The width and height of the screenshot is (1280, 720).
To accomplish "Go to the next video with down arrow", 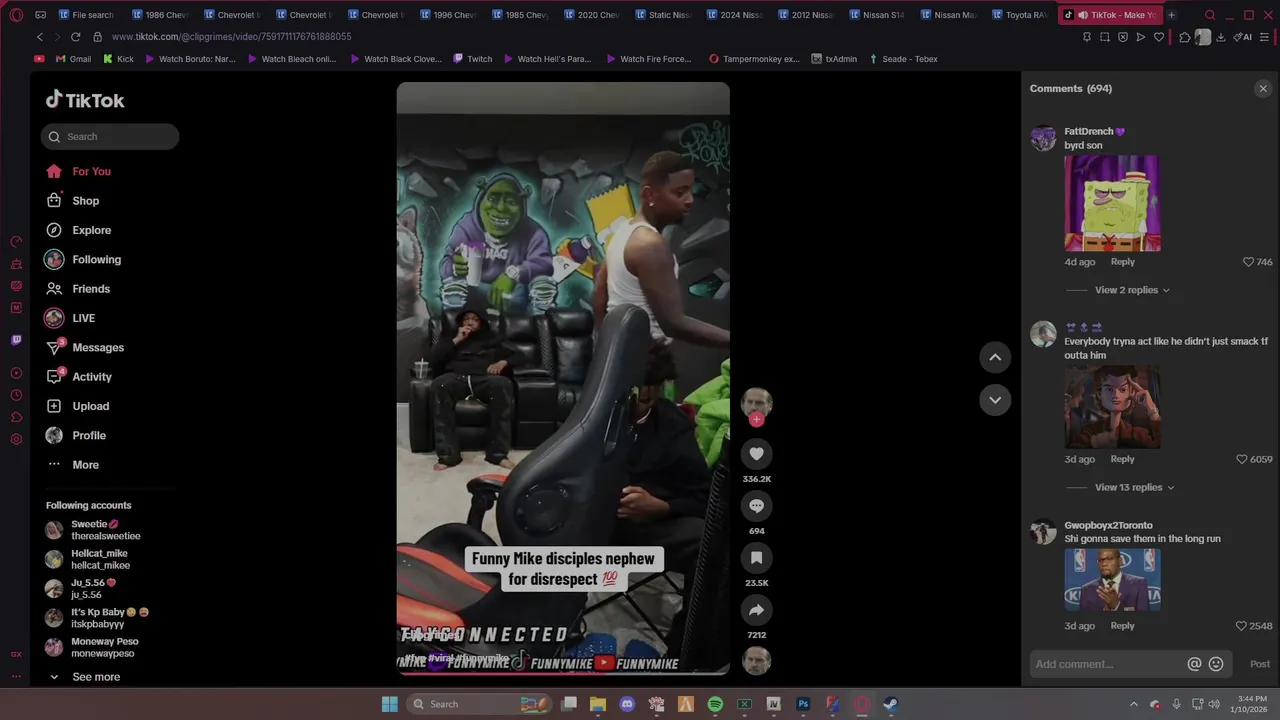I will (995, 400).
